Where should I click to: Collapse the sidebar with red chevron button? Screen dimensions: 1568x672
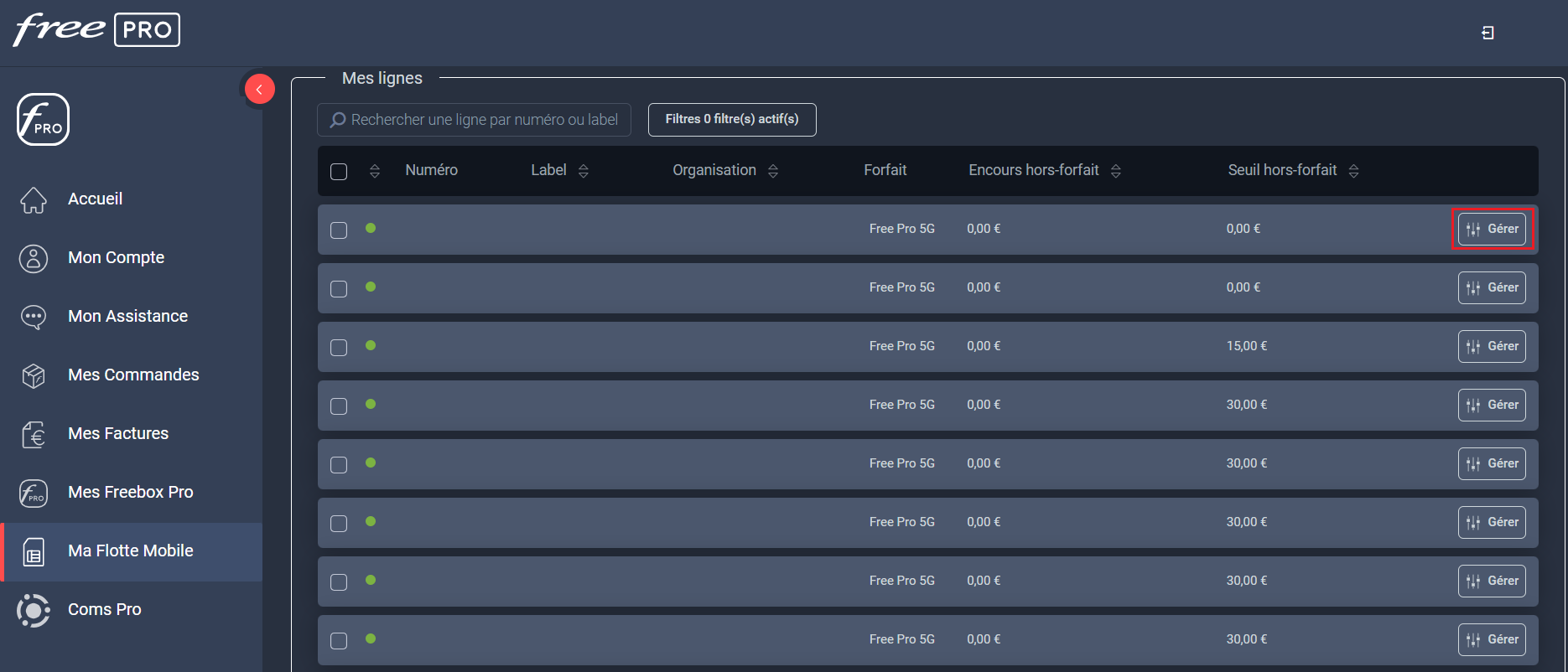pyautogui.click(x=260, y=89)
